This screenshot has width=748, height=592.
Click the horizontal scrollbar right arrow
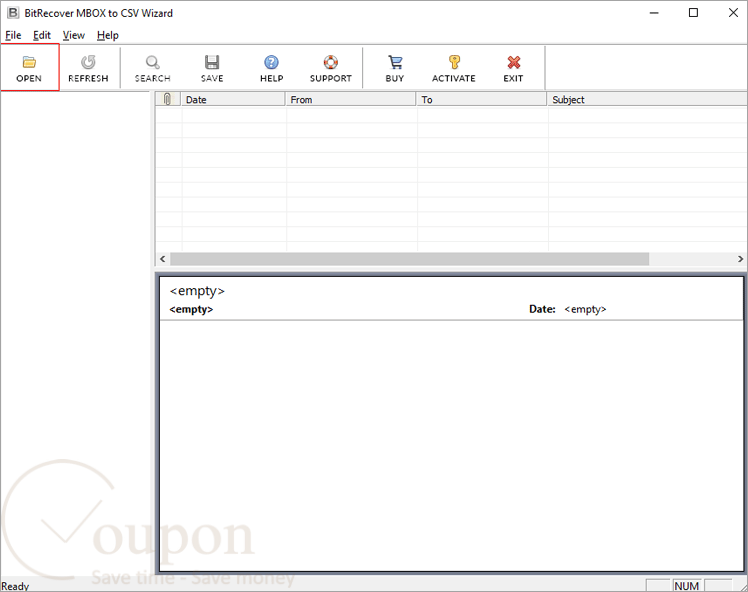(x=740, y=259)
